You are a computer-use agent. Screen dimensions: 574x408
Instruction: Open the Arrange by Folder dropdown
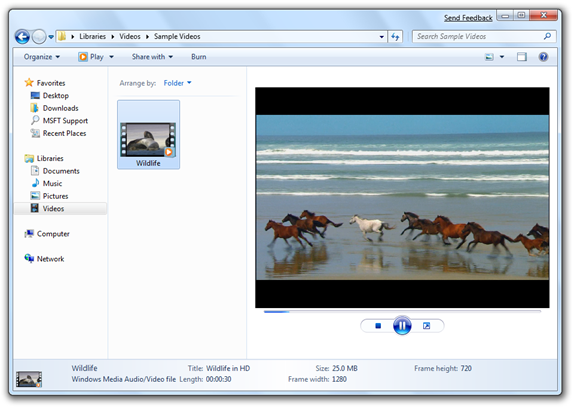click(177, 83)
